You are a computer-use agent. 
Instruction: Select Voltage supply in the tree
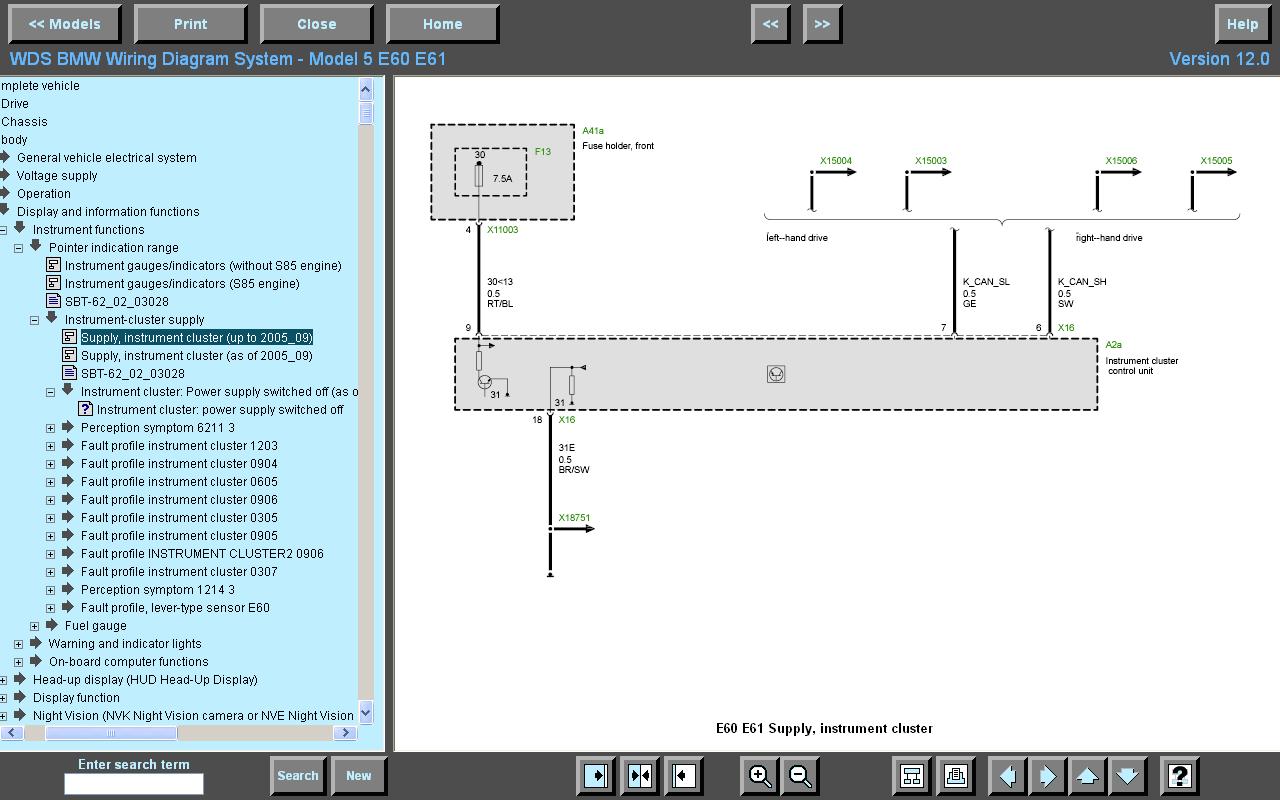coord(57,175)
